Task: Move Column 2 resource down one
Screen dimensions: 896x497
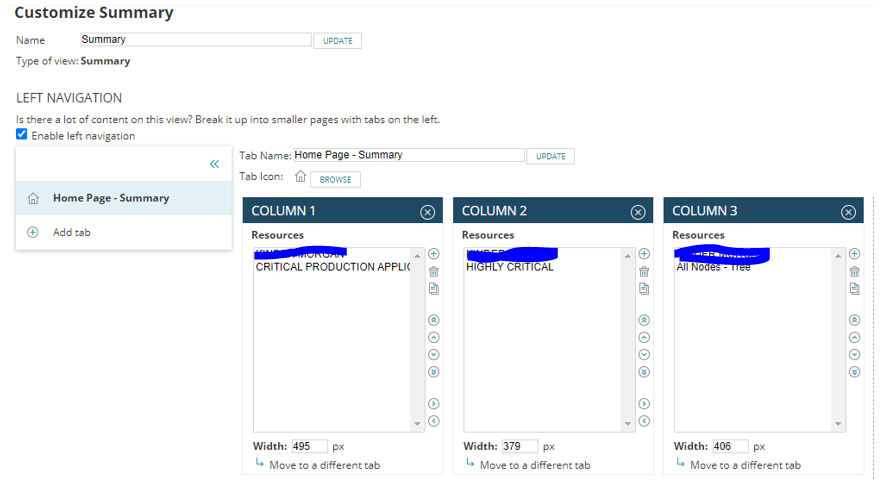Action: click(x=644, y=355)
